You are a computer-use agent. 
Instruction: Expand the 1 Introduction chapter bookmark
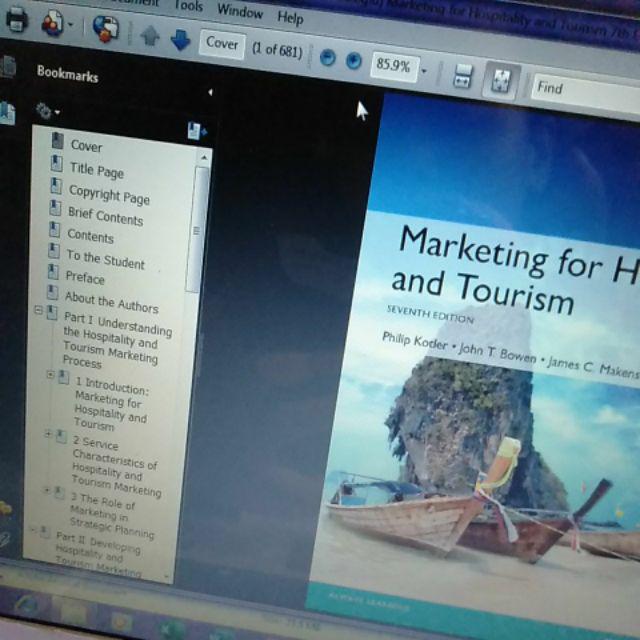tap(51, 375)
